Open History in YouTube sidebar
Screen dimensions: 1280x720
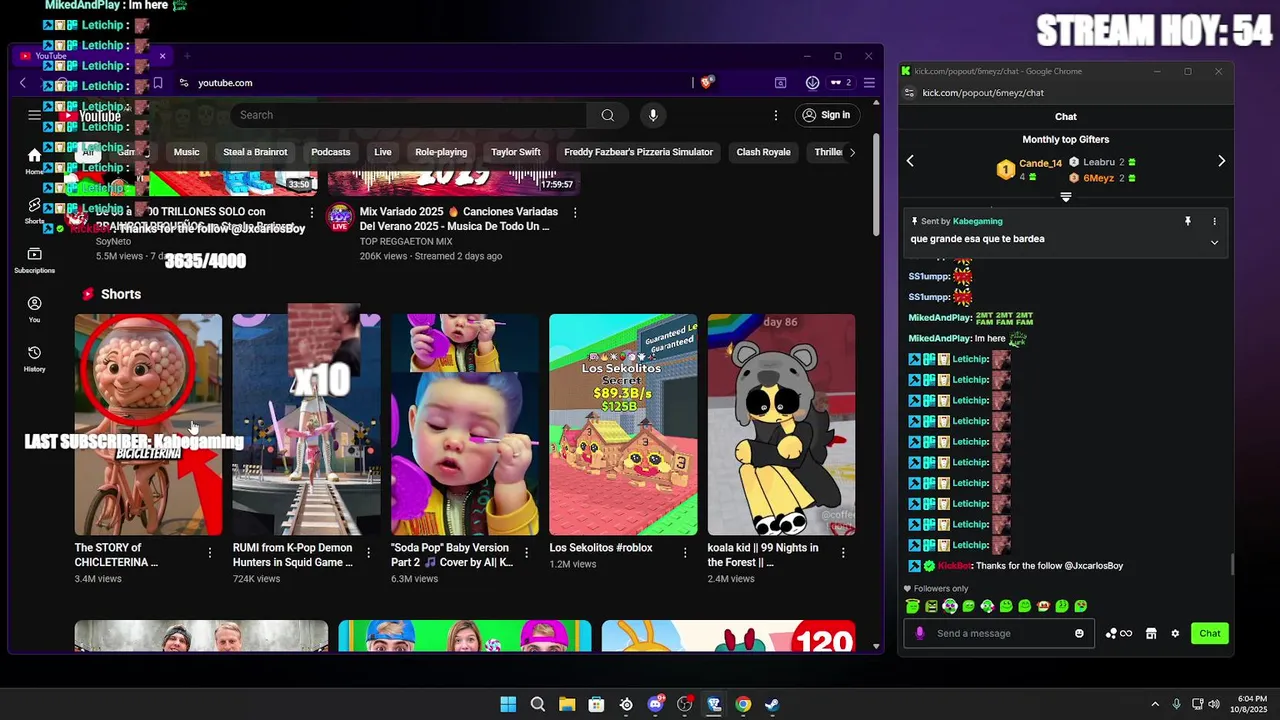pos(34,358)
